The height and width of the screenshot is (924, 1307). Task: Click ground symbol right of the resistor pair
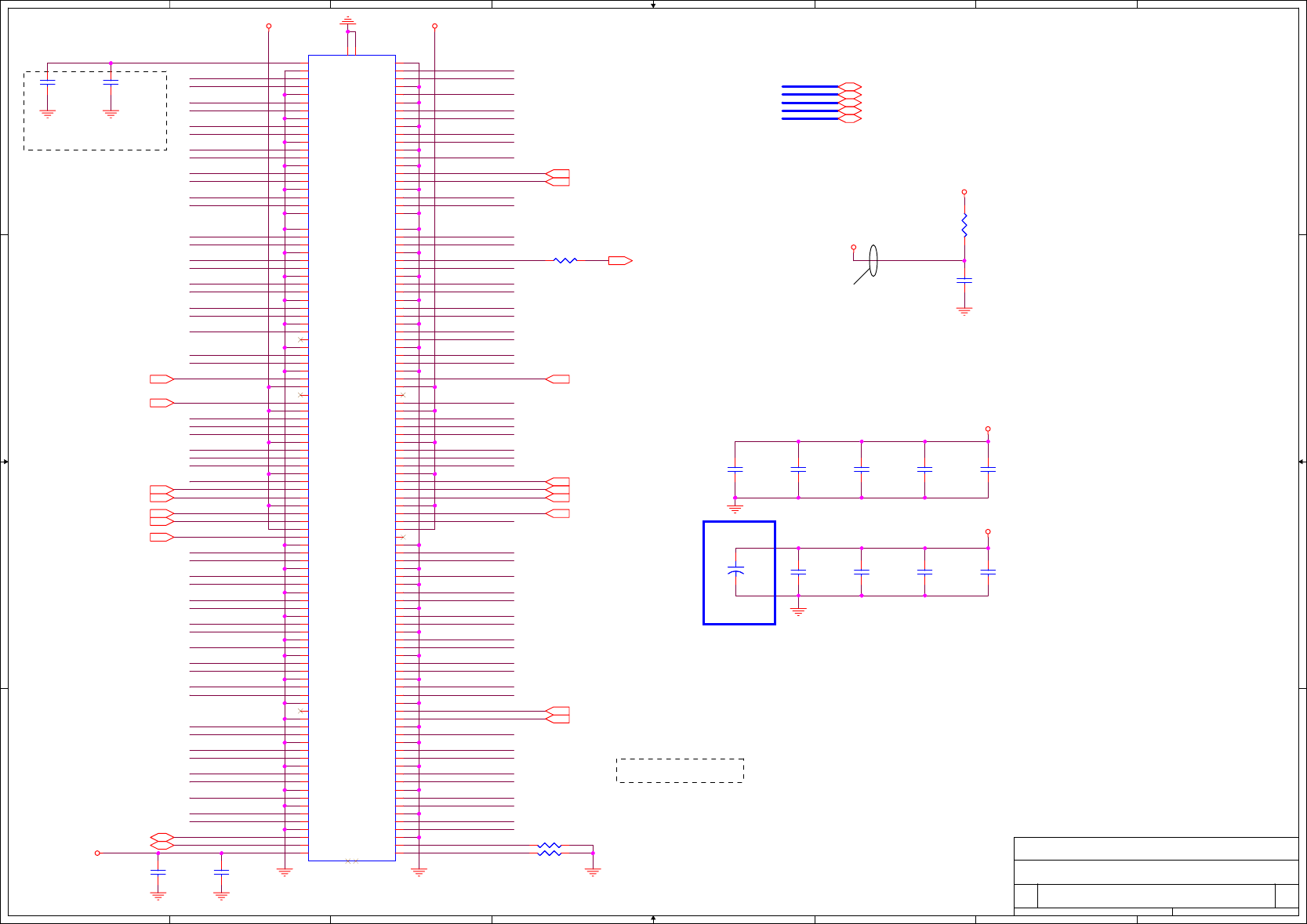point(593,871)
